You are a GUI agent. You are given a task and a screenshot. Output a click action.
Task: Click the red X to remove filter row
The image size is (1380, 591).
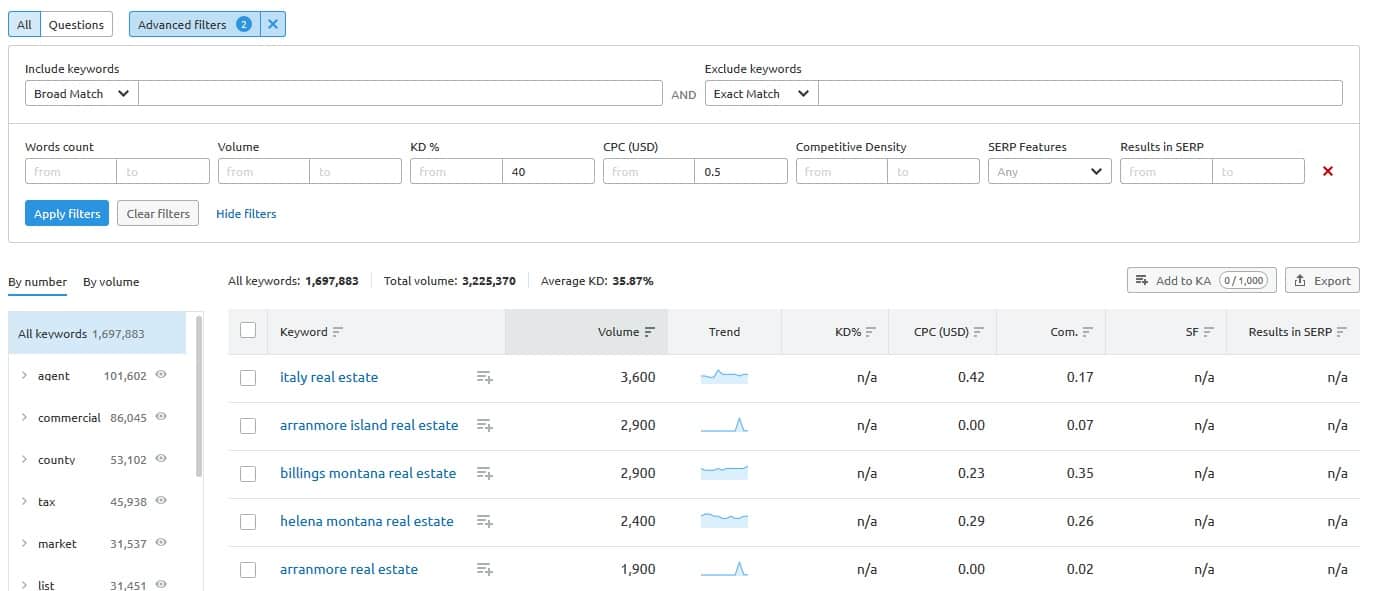pyautogui.click(x=1328, y=172)
